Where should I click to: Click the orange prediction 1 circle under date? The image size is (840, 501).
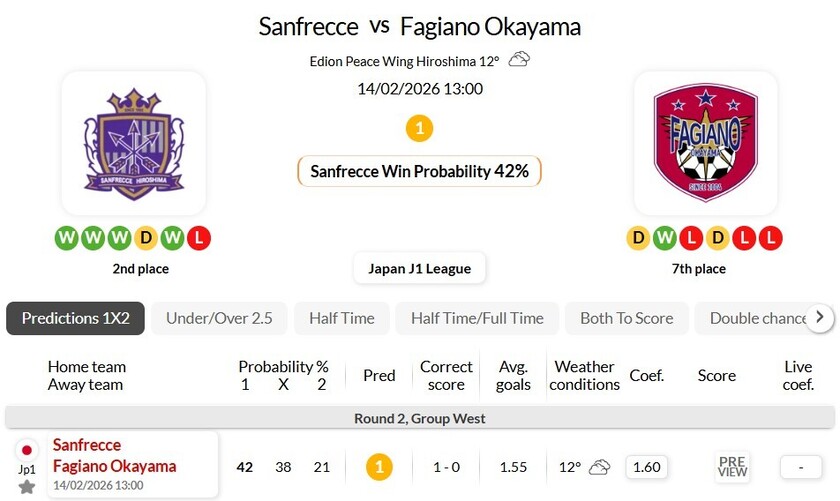point(419,128)
